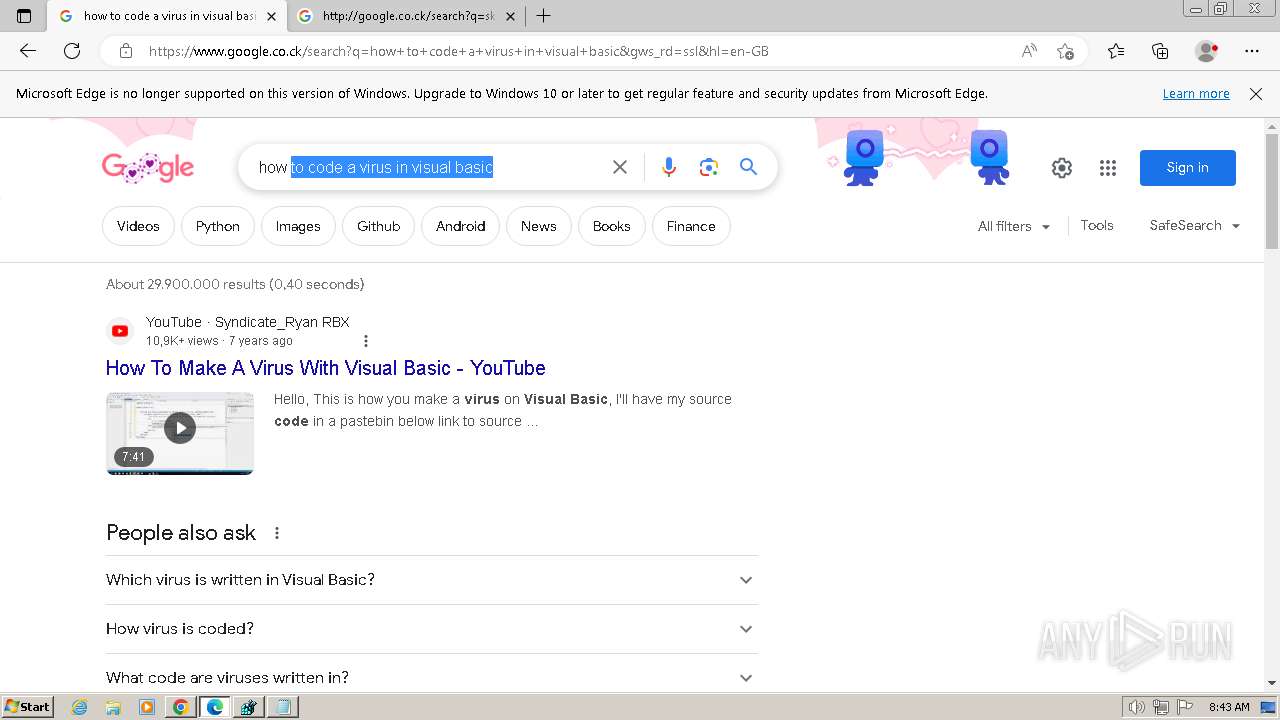Open the Windows Start menu
Image resolution: width=1280 pixels, height=720 pixels.
pos(27,707)
